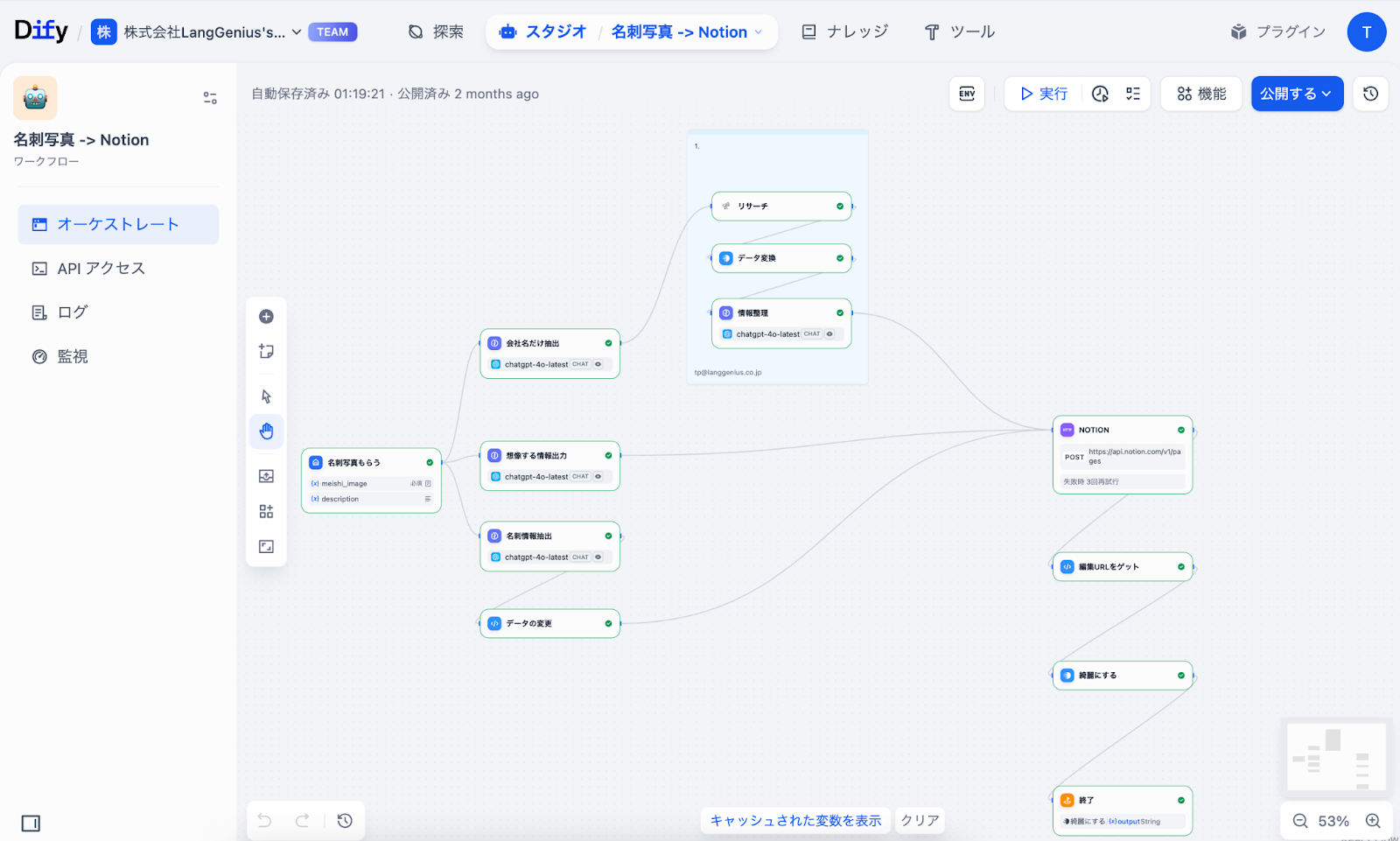
Task: Open the checklist icon
Action: 1133,94
